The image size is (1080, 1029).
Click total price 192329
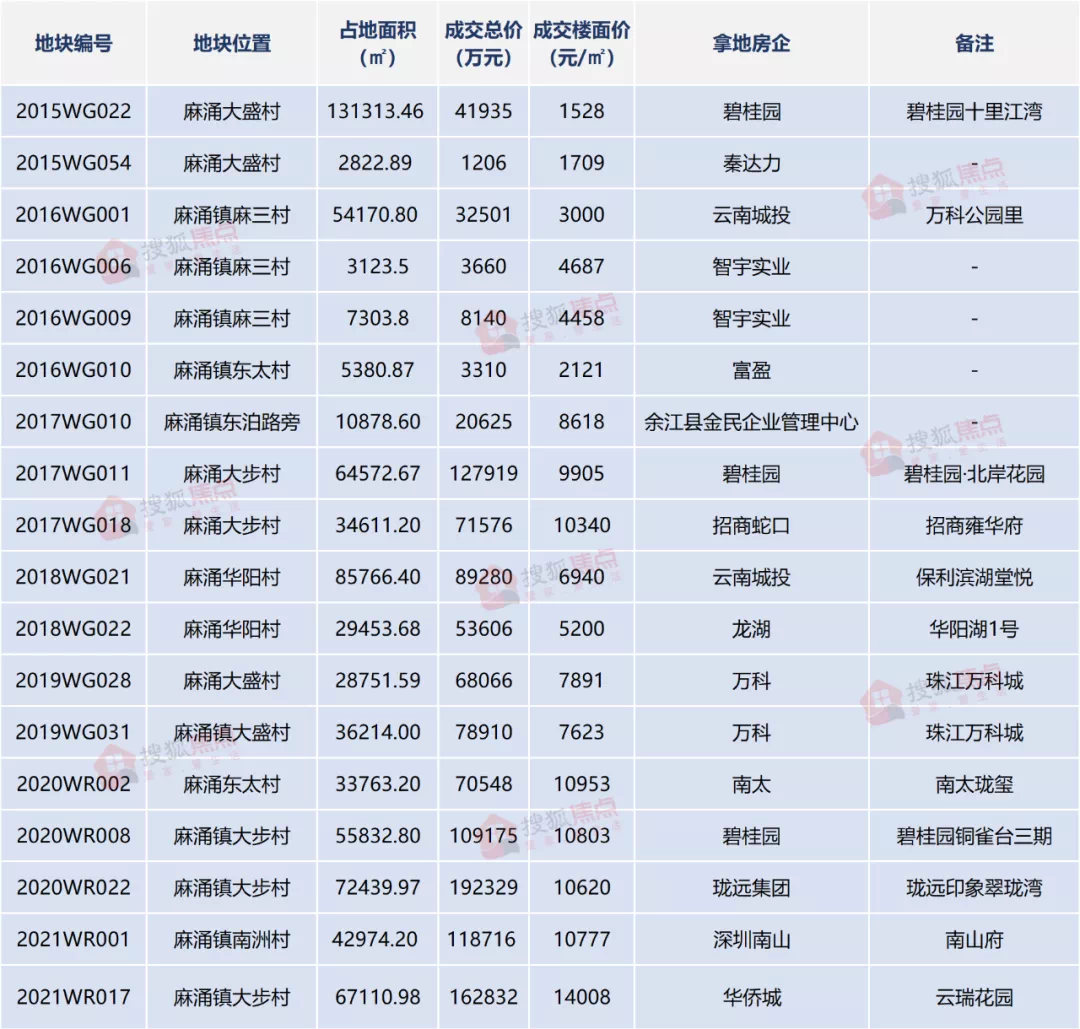[x=484, y=887]
